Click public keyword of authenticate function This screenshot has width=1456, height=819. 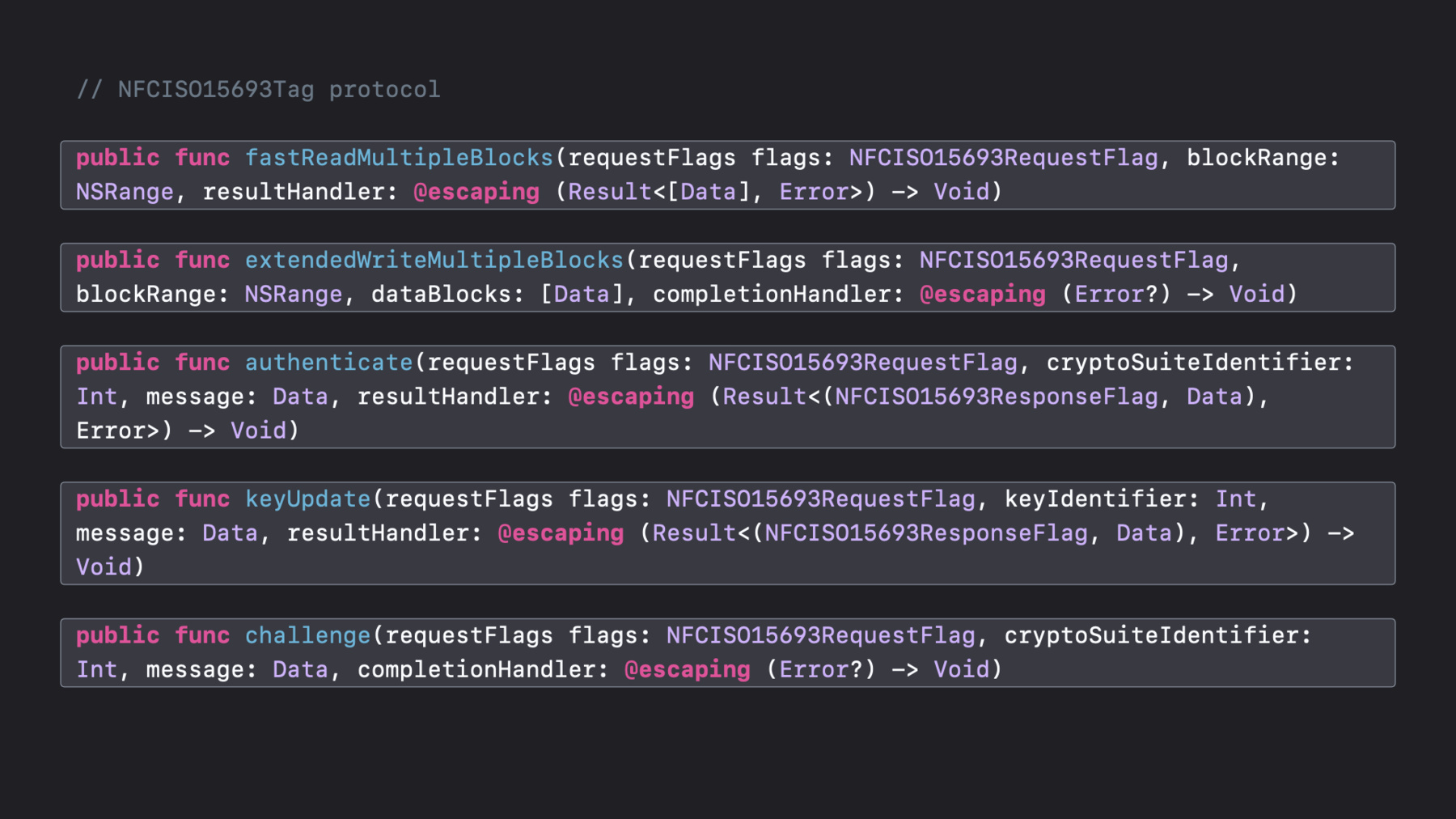118,363
